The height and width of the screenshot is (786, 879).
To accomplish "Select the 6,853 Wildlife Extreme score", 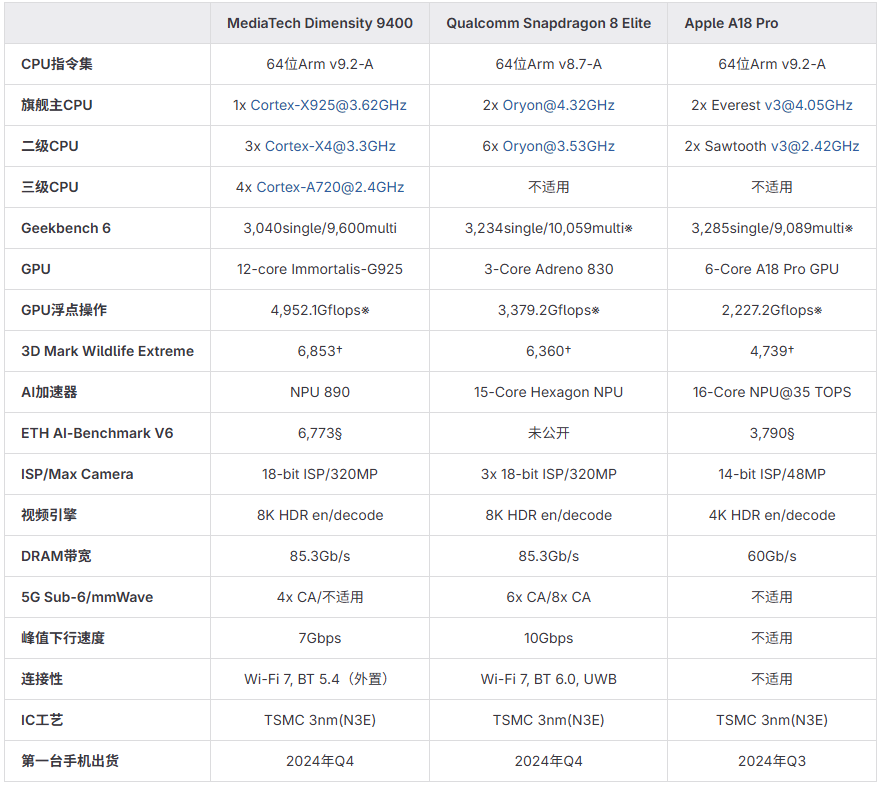I will click(320, 351).
